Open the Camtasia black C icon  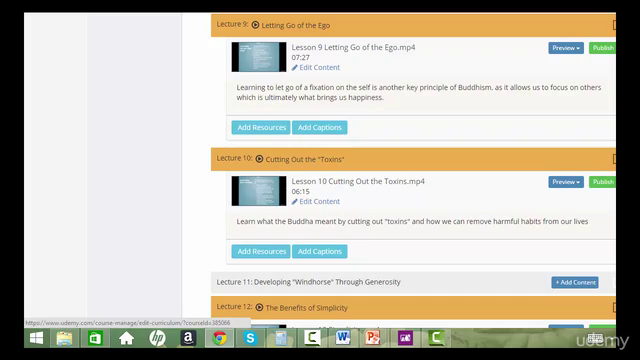pyautogui.click(x=312, y=338)
